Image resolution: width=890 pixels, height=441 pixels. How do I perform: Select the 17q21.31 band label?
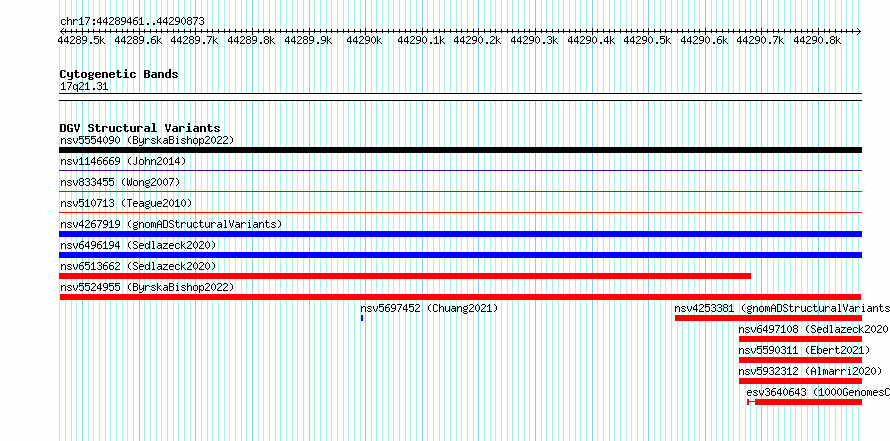[x=84, y=86]
